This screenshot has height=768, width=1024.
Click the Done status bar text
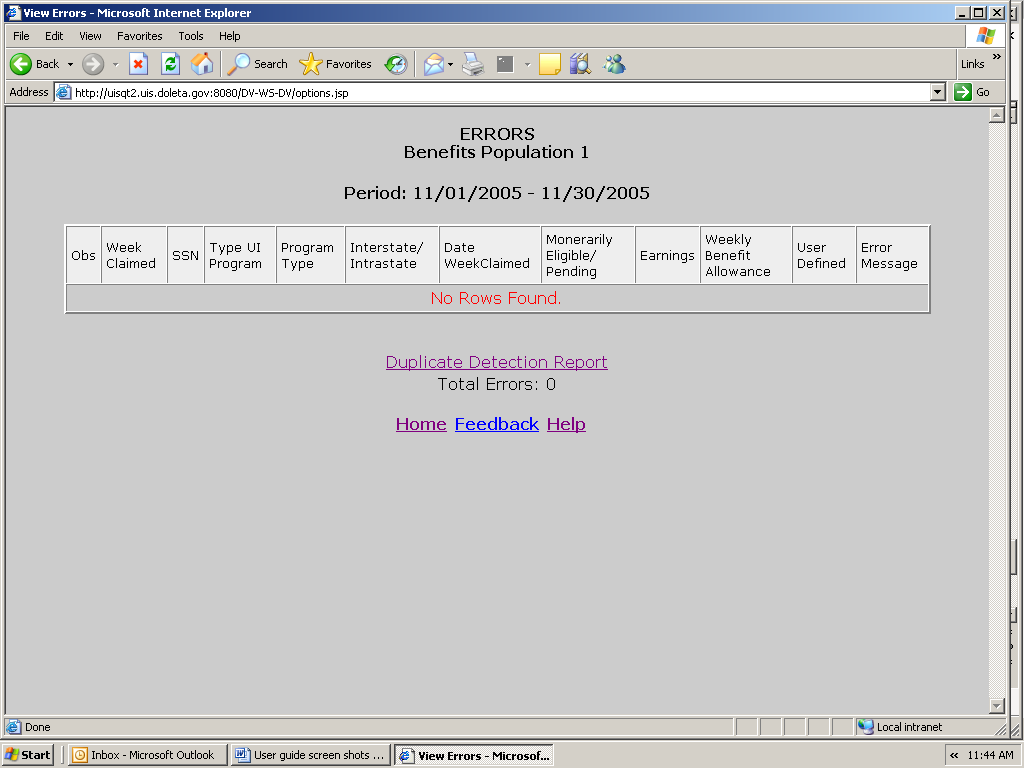pyautogui.click(x=37, y=727)
